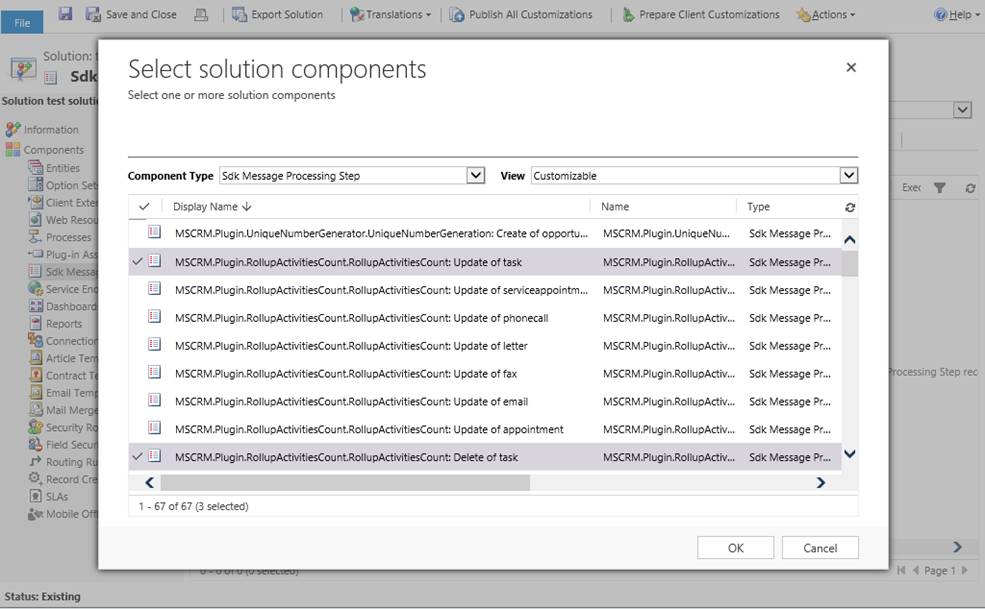Click the Web Resources icon in sidebar
This screenshot has width=985, height=609.
click(36, 219)
